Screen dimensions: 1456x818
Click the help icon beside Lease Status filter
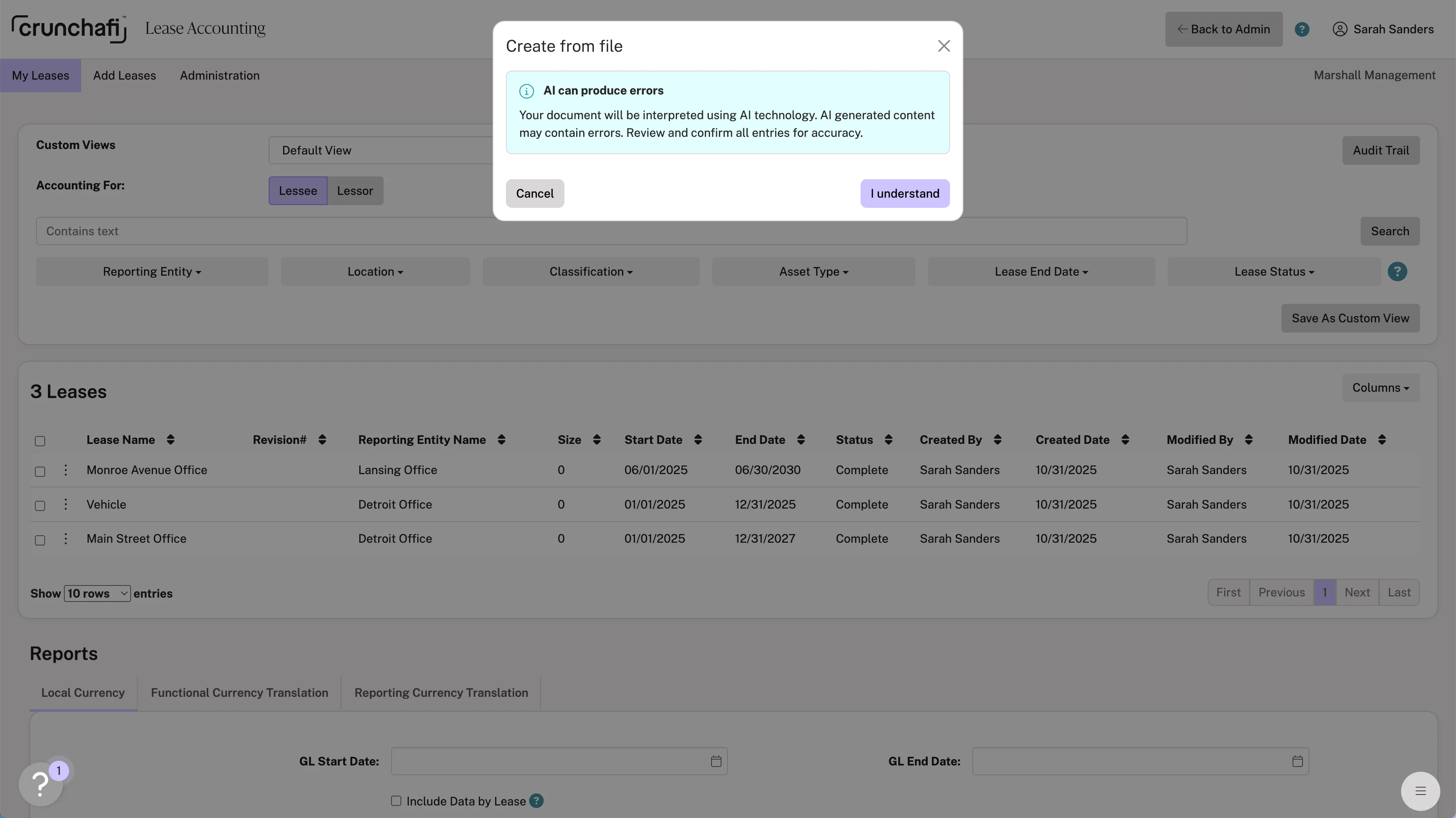[1397, 272]
